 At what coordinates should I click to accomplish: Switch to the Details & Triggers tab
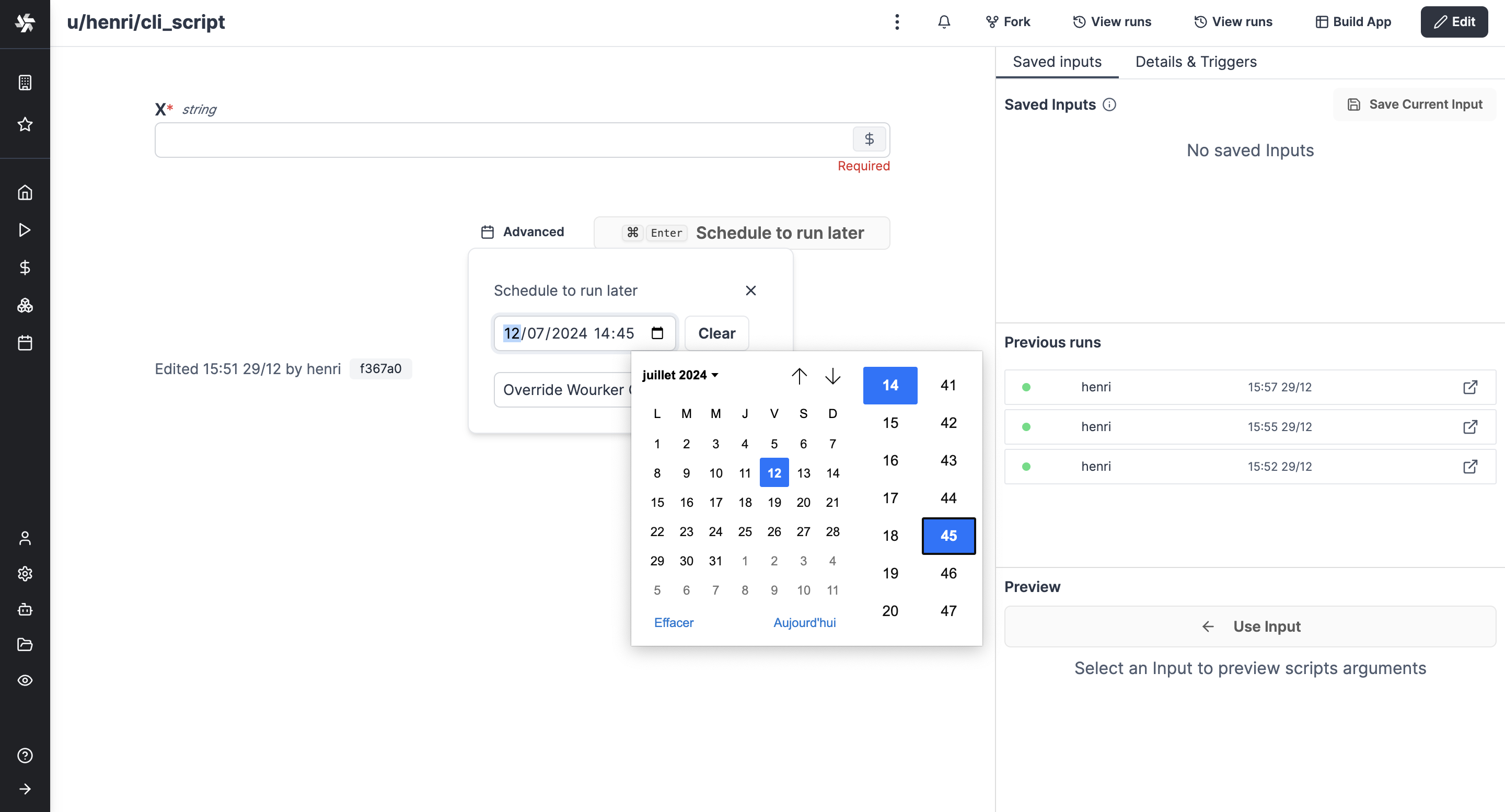click(1195, 62)
